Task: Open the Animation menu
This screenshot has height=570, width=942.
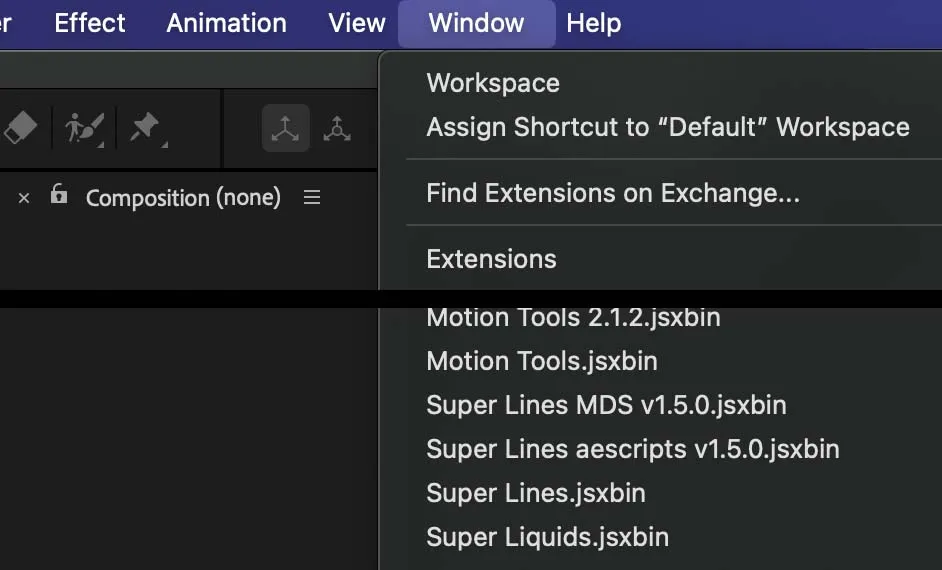Action: tap(226, 23)
